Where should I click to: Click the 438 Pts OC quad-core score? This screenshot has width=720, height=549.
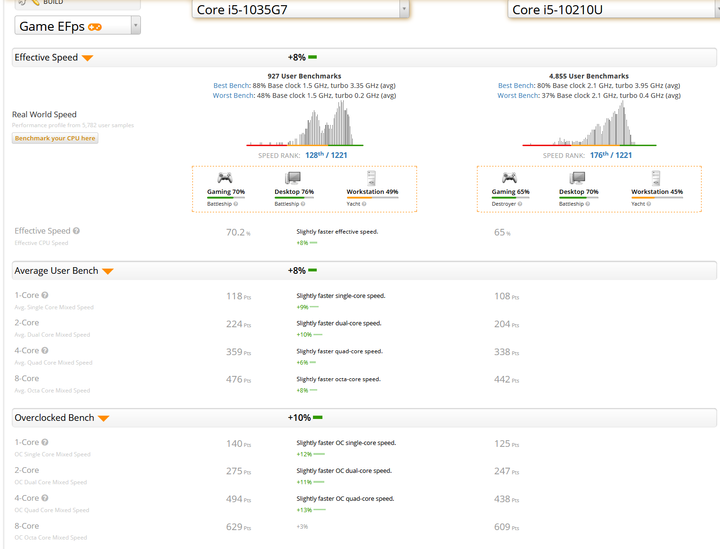(506, 499)
